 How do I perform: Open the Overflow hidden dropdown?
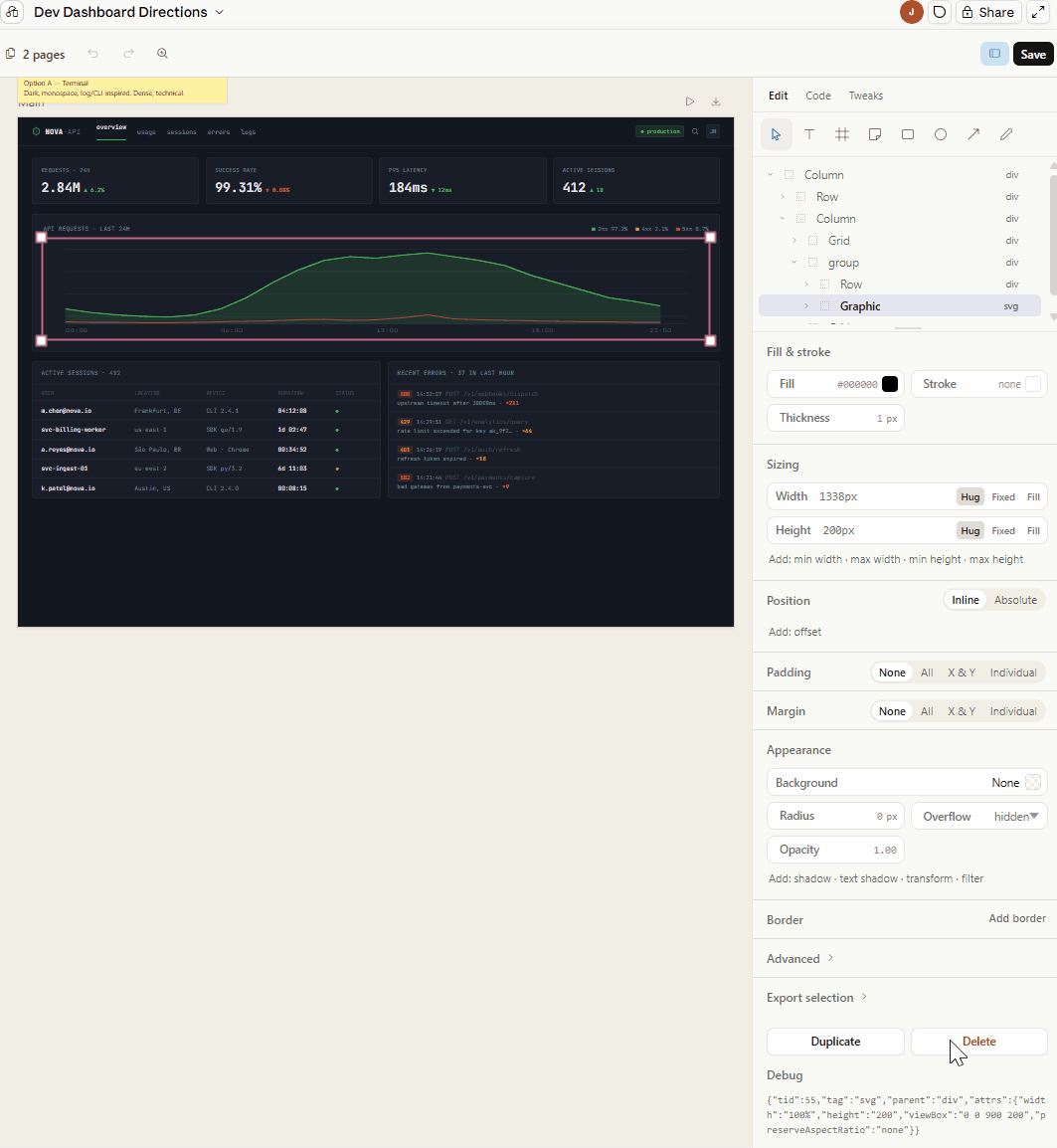979,817
